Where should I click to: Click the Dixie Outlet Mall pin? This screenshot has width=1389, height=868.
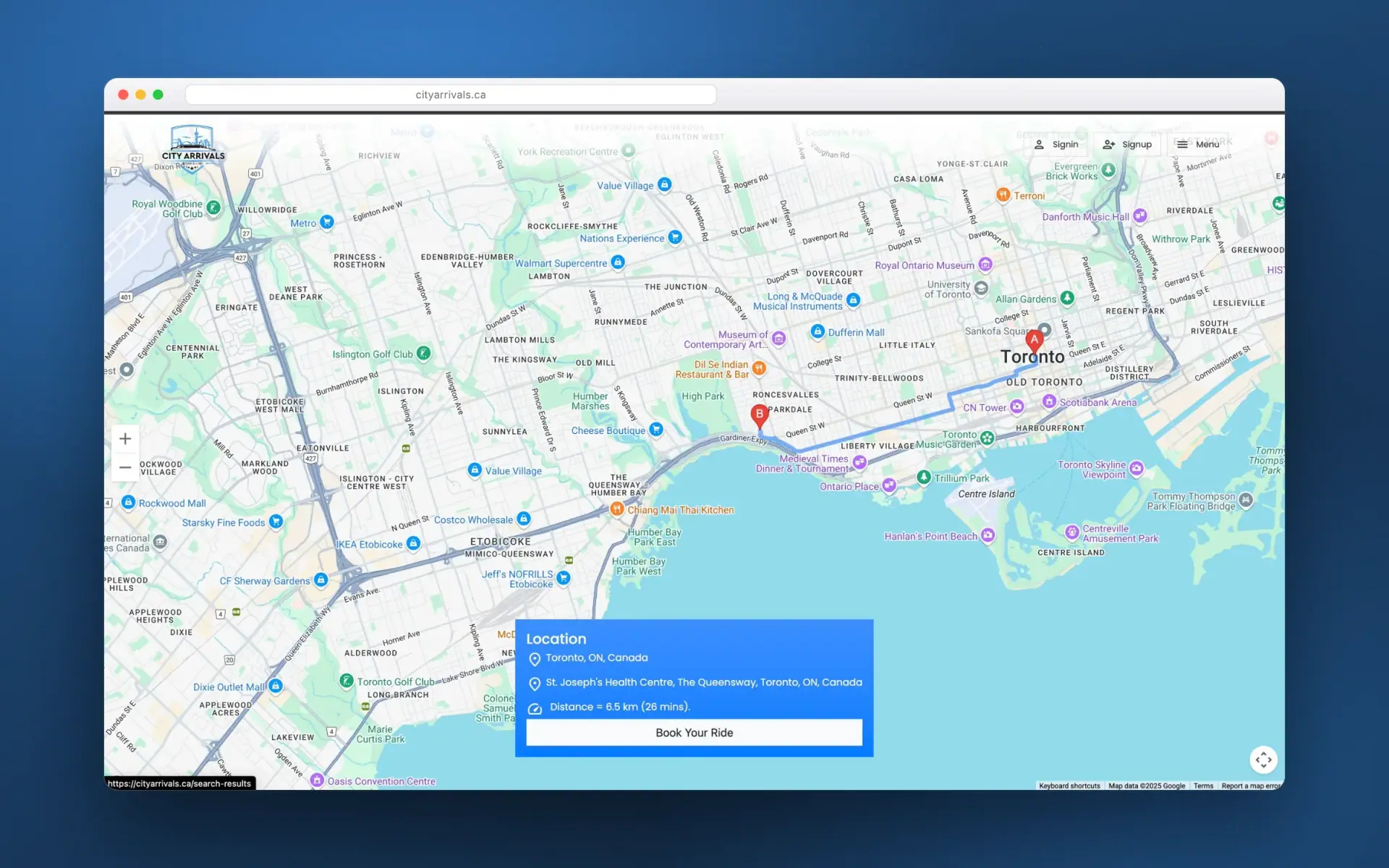click(x=276, y=686)
